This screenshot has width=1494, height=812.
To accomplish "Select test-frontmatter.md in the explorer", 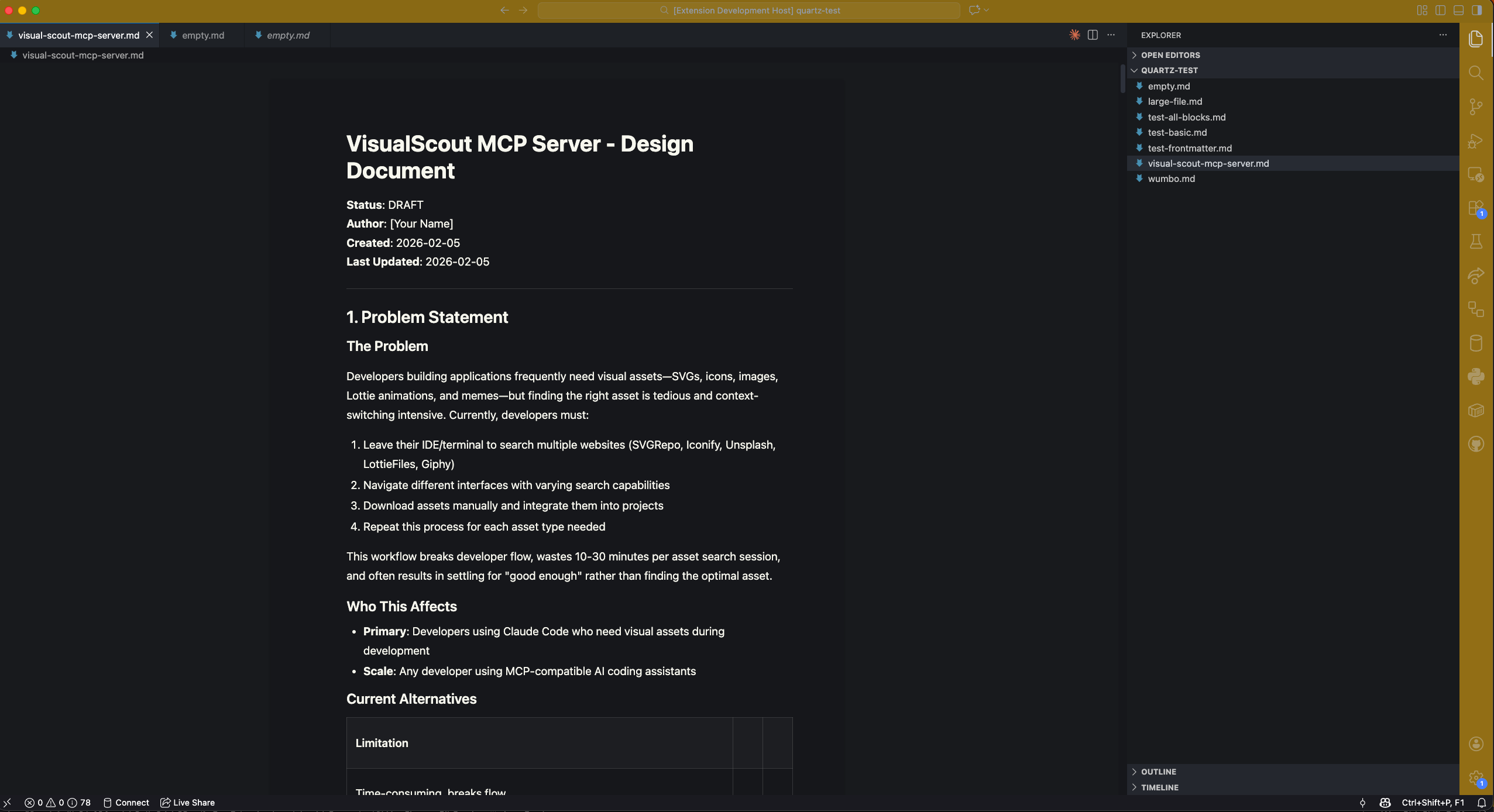I will (1191, 148).
